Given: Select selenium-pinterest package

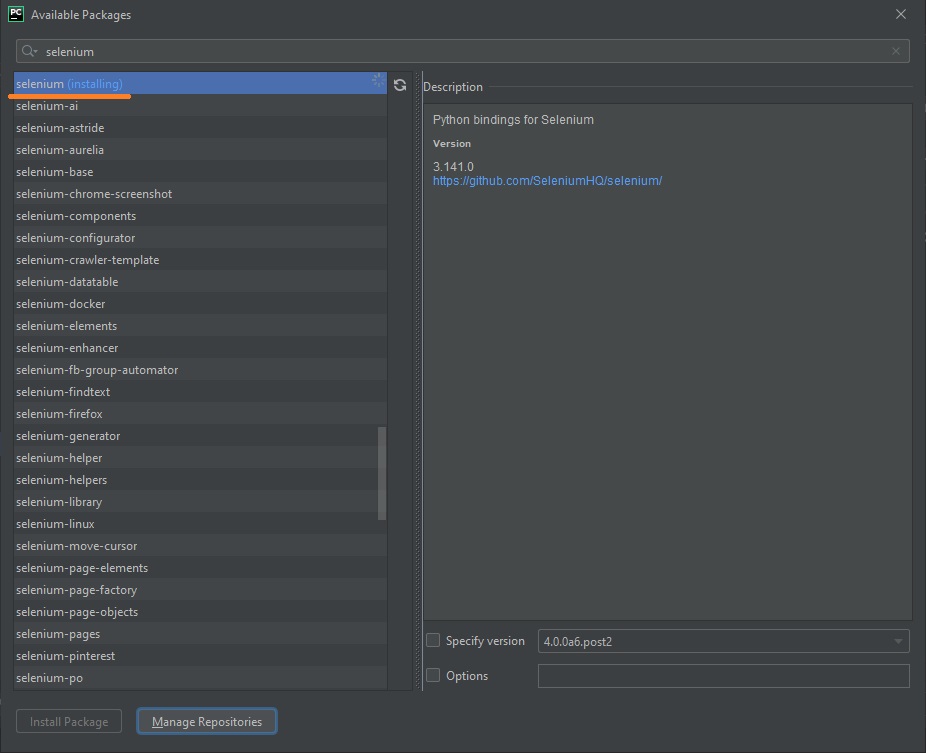Looking at the screenshot, I should pos(200,656).
